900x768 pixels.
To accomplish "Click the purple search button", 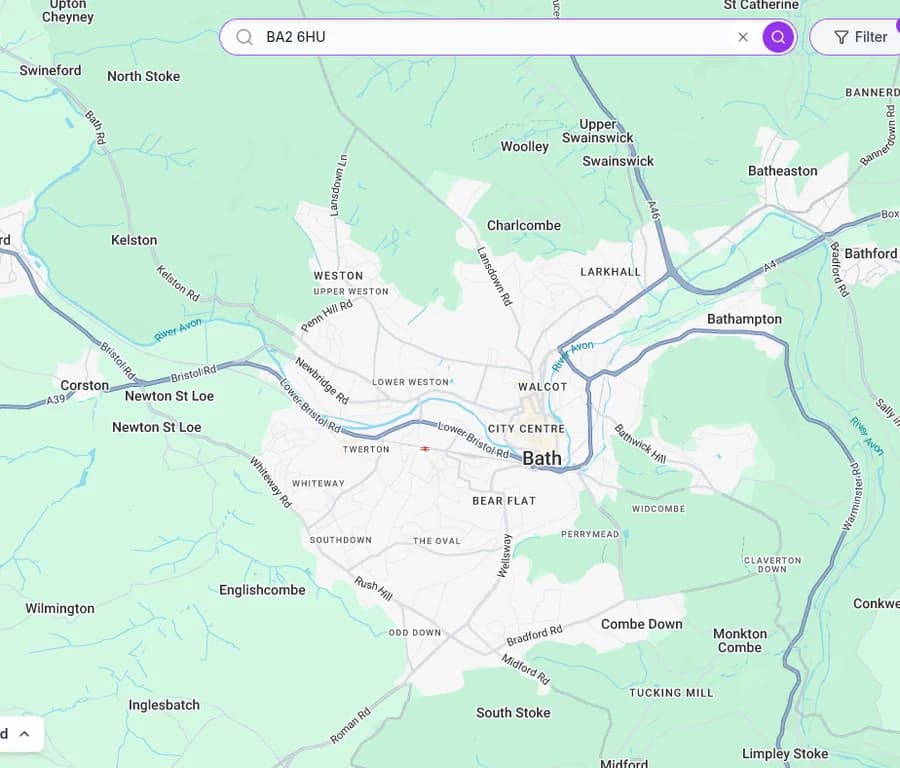I will [778, 37].
